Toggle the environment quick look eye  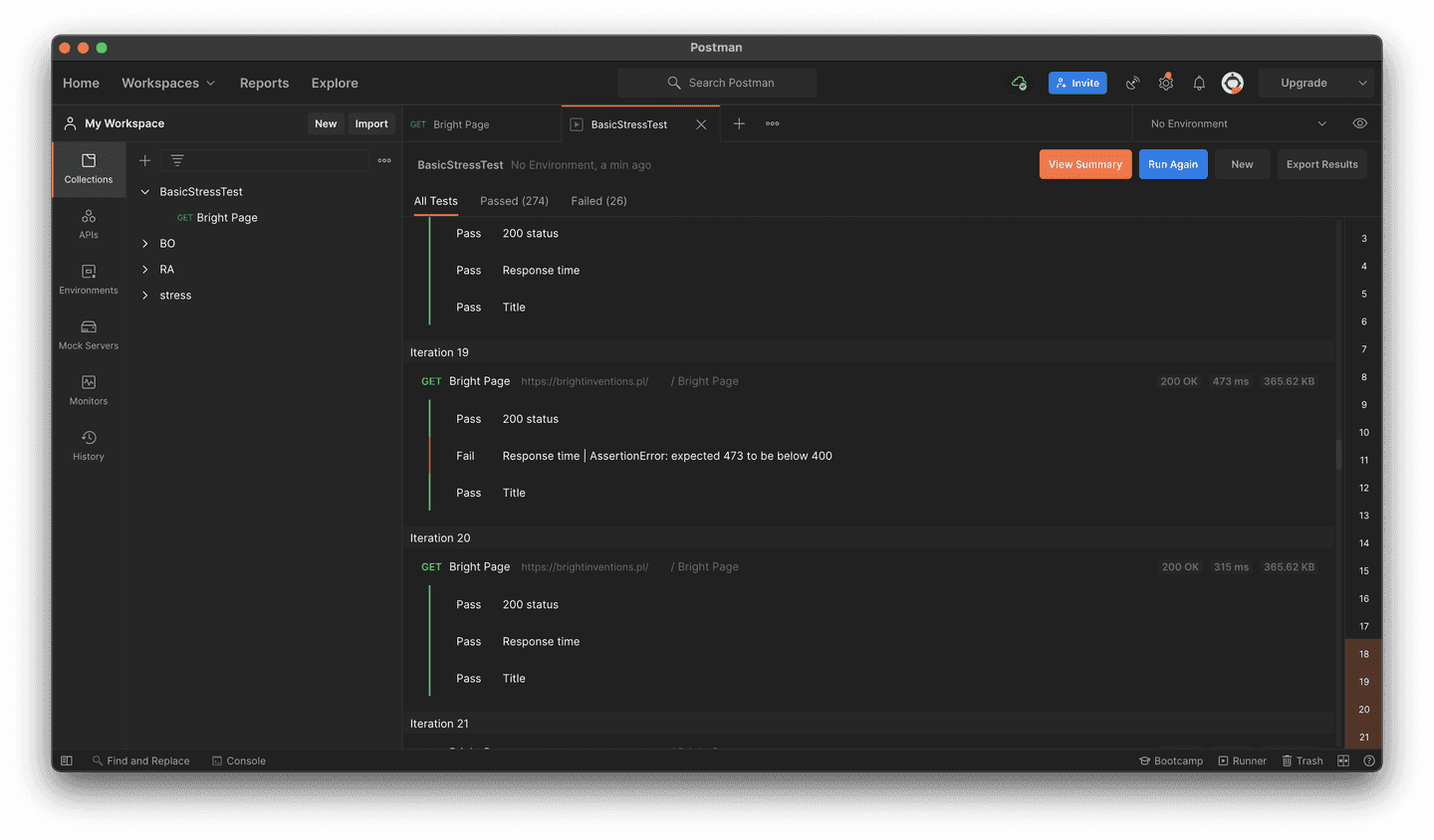coord(1359,122)
